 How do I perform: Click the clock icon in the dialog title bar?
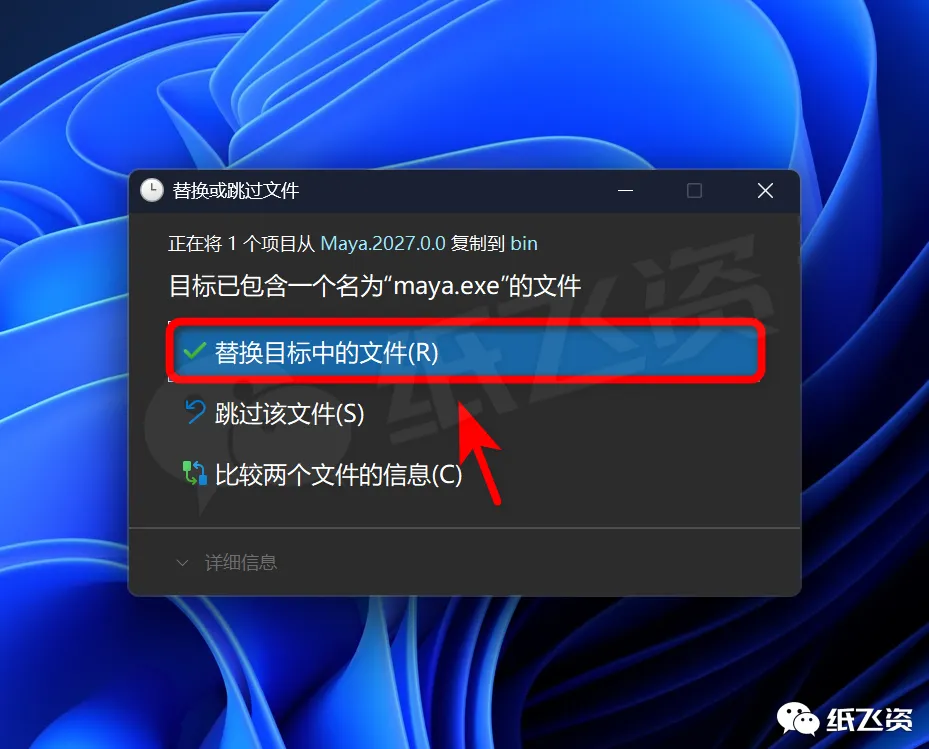pyautogui.click(x=152, y=190)
